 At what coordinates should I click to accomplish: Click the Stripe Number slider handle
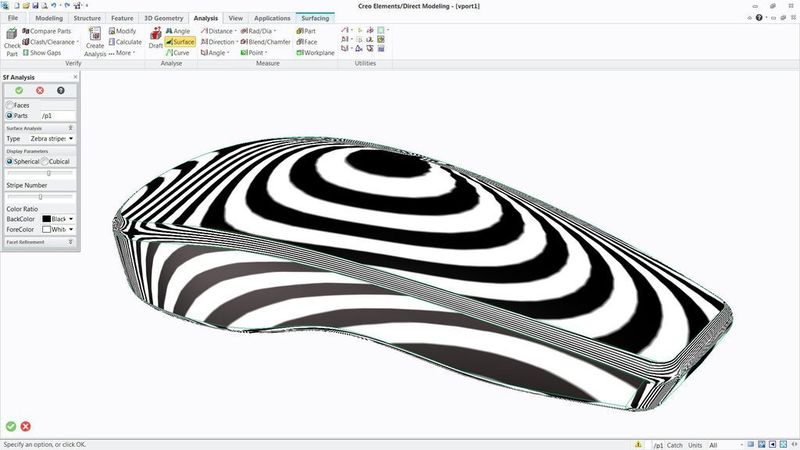40,197
